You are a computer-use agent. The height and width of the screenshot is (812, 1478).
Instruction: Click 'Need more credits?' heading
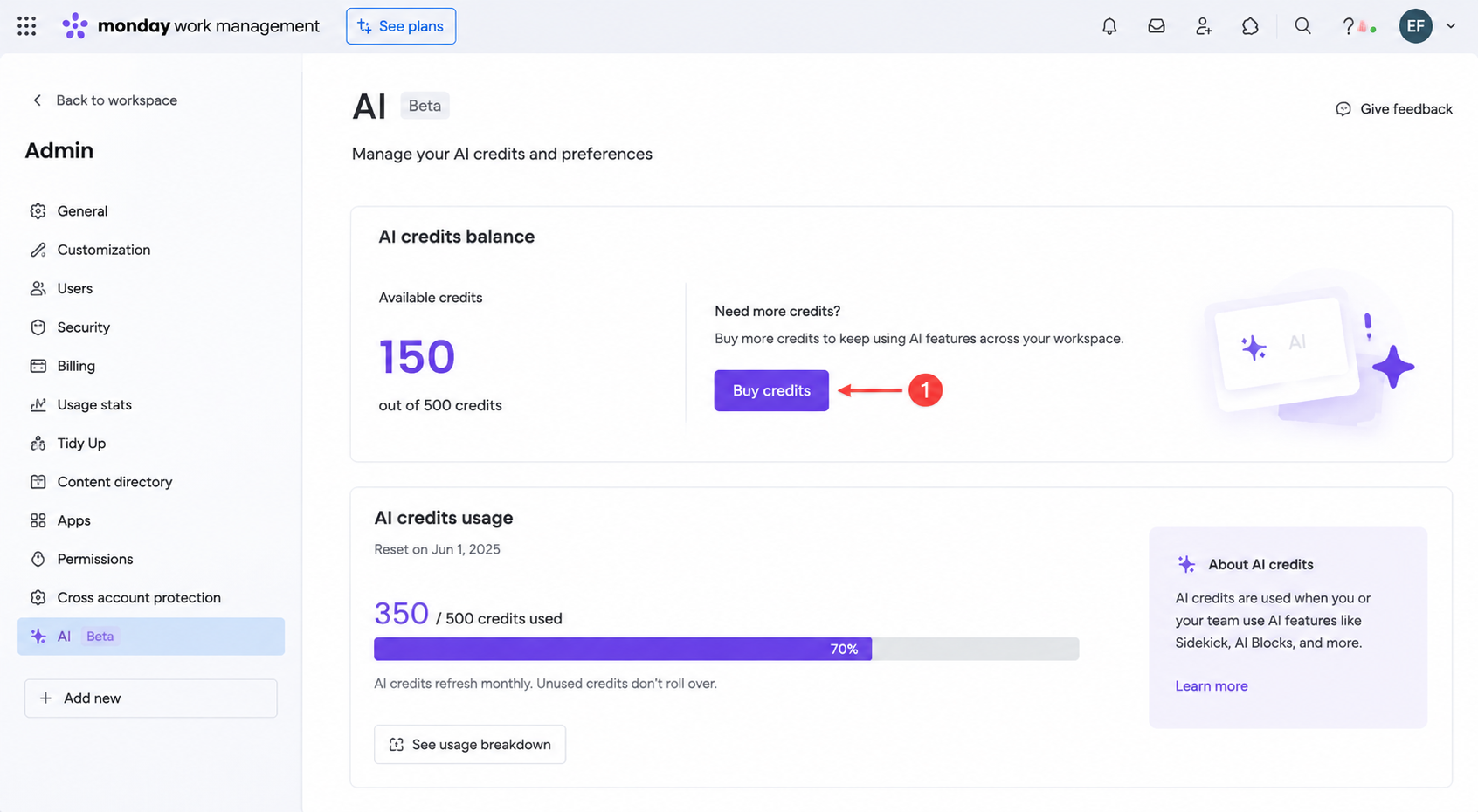pyautogui.click(x=777, y=311)
